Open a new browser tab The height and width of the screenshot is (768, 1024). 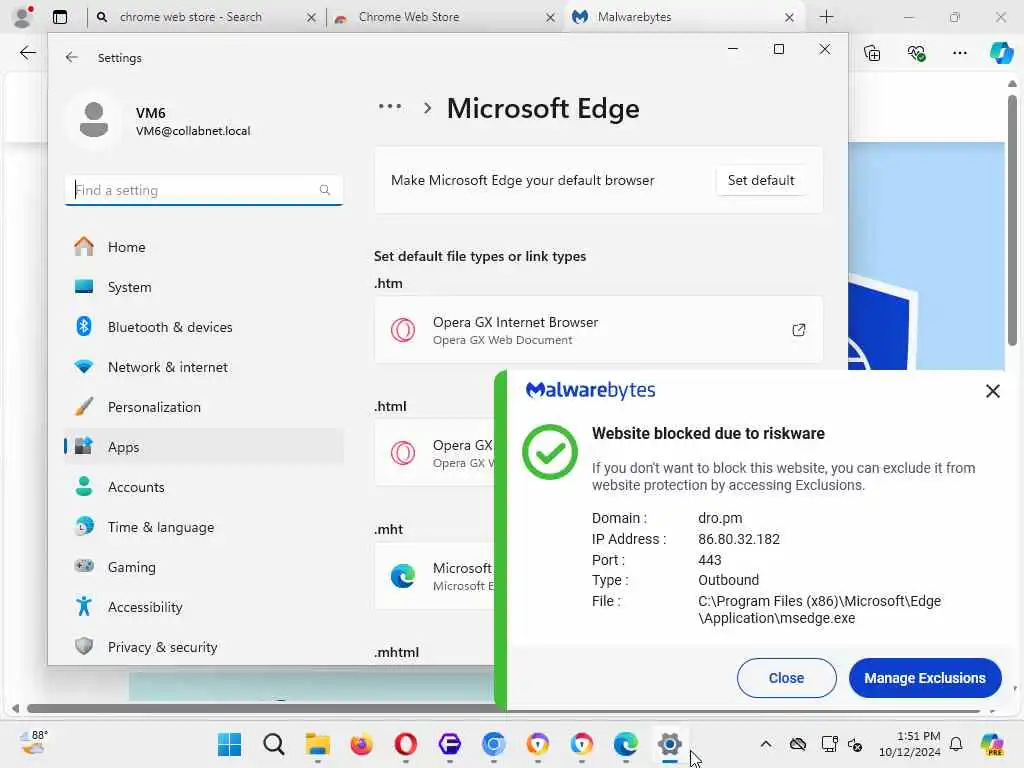pos(826,17)
